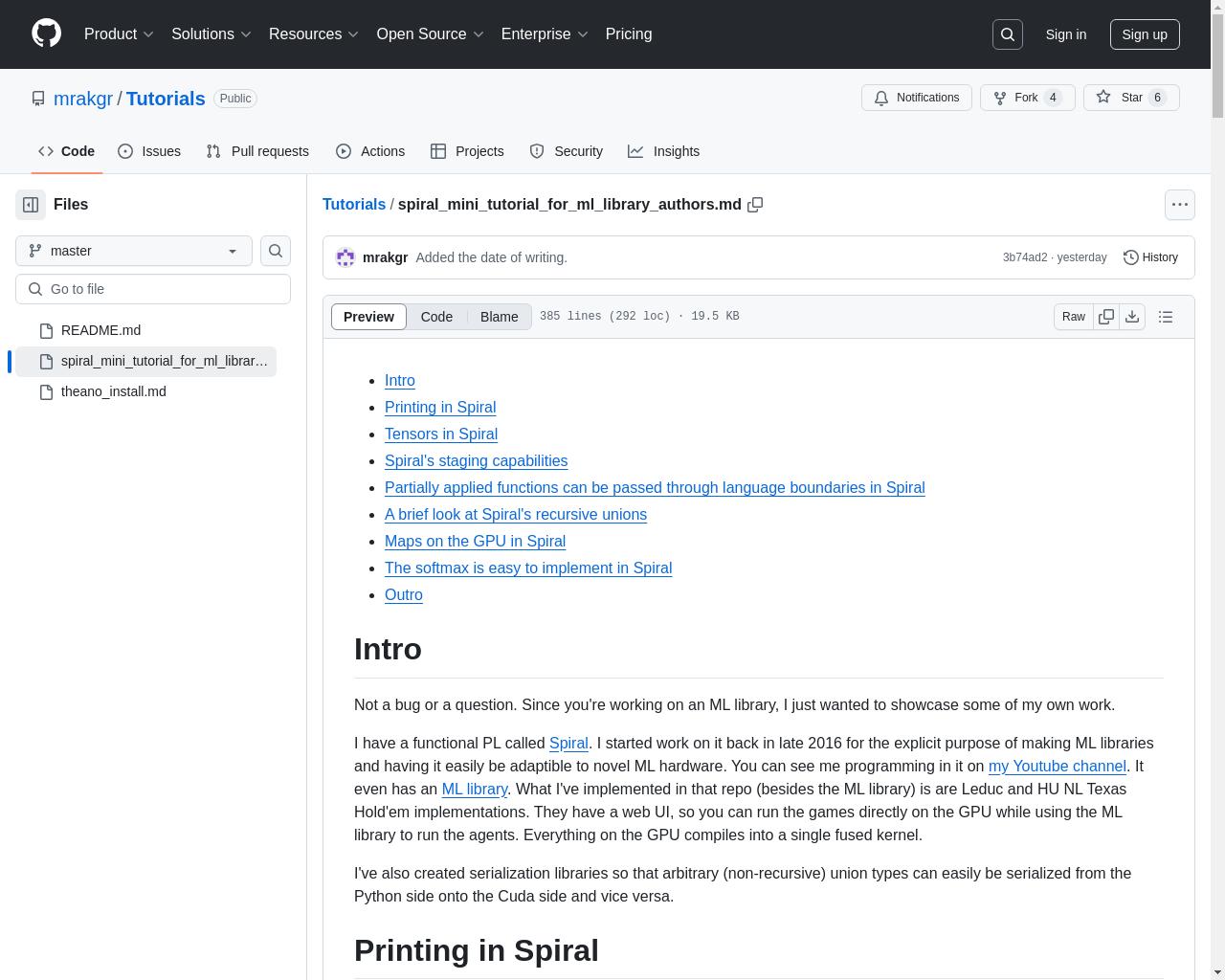
Task: Expand the Open Source menu
Action: (x=430, y=34)
